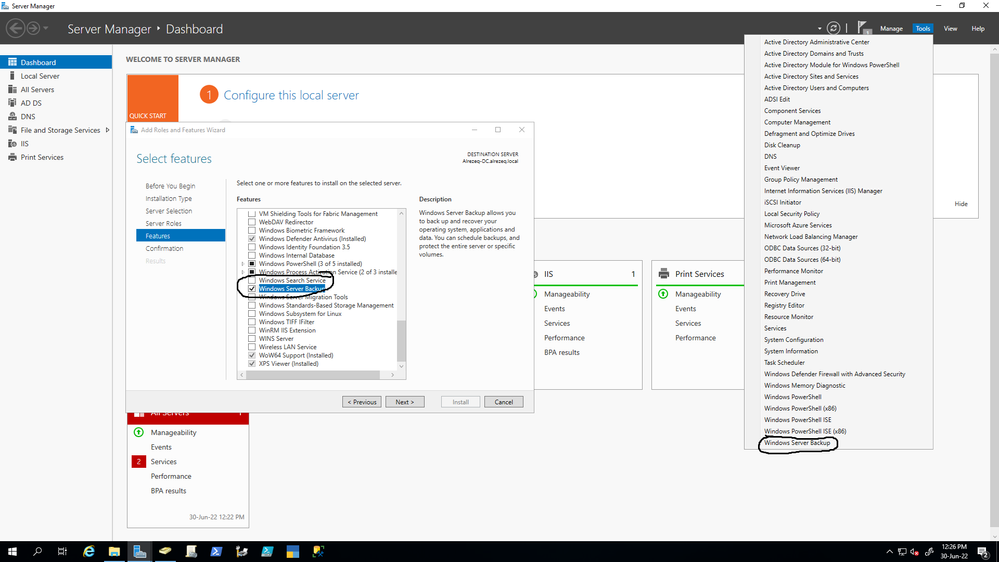
Task: Select Active Directory Users and Computers
Action: pos(816,88)
